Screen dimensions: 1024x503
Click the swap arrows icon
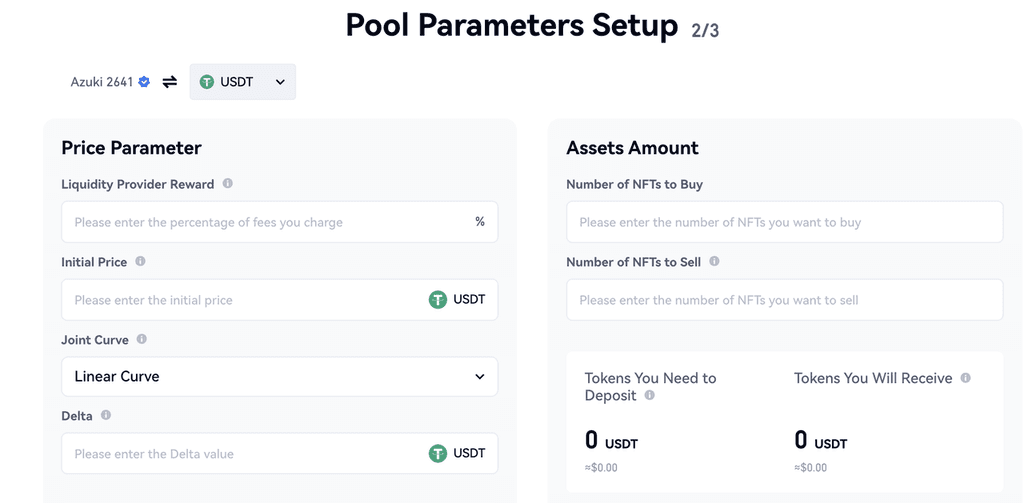tap(170, 82)
